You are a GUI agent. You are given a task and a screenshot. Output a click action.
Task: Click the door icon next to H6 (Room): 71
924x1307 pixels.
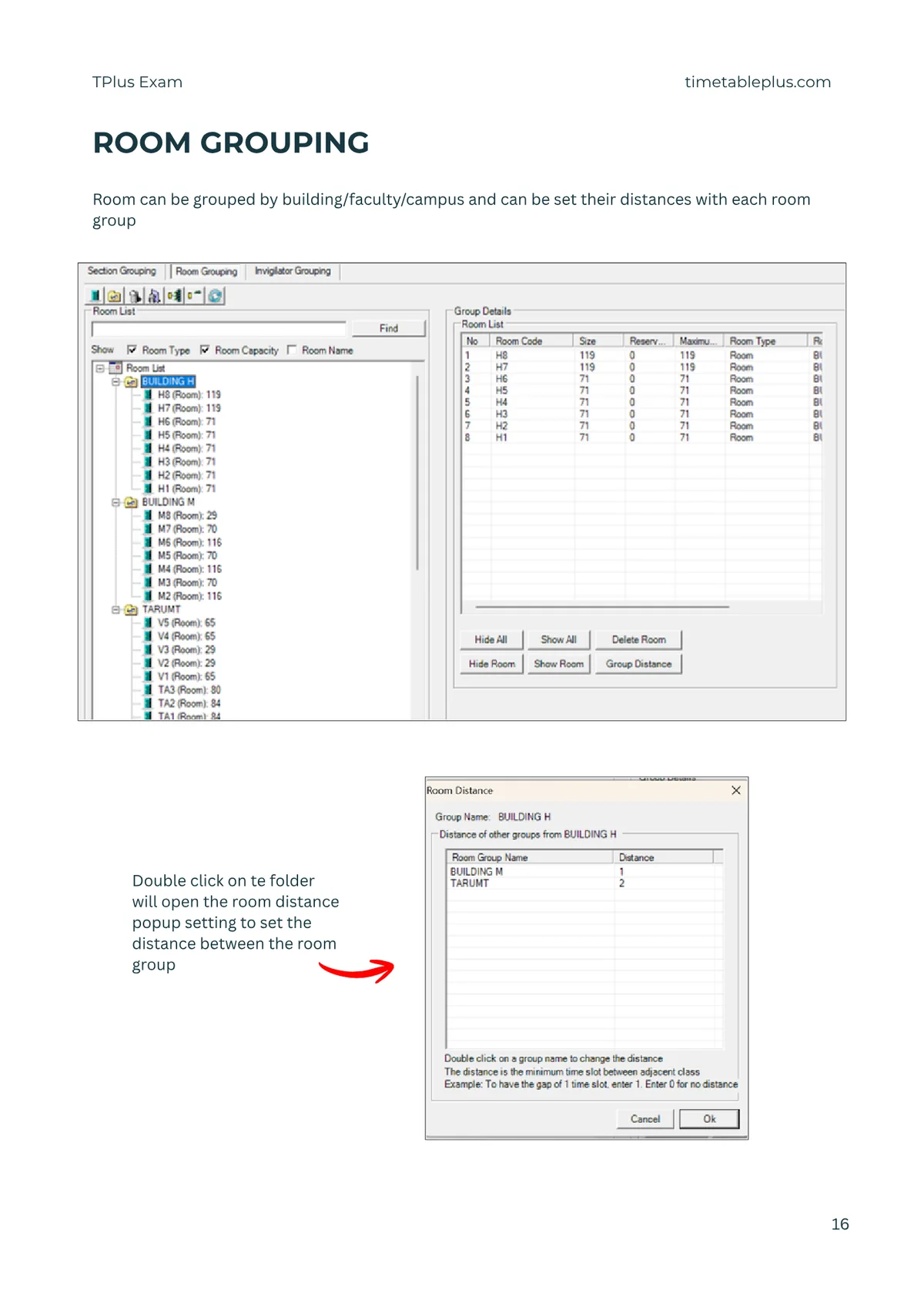[148, 422]
